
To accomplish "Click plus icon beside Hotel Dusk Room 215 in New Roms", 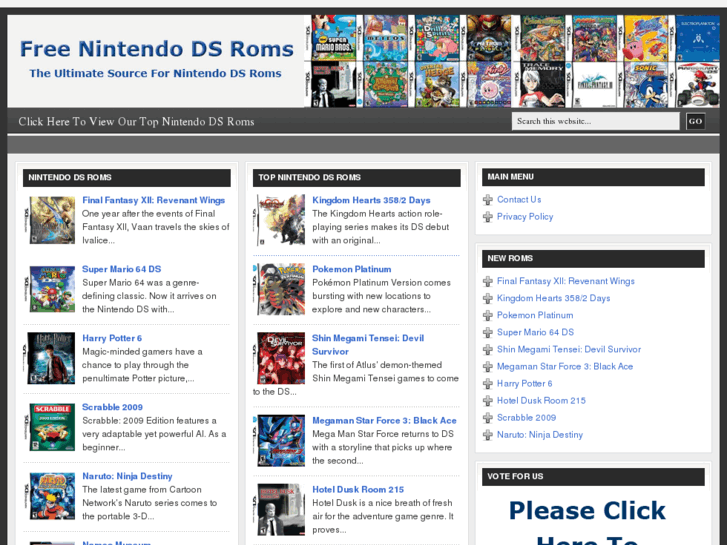I will click(488, 401).
